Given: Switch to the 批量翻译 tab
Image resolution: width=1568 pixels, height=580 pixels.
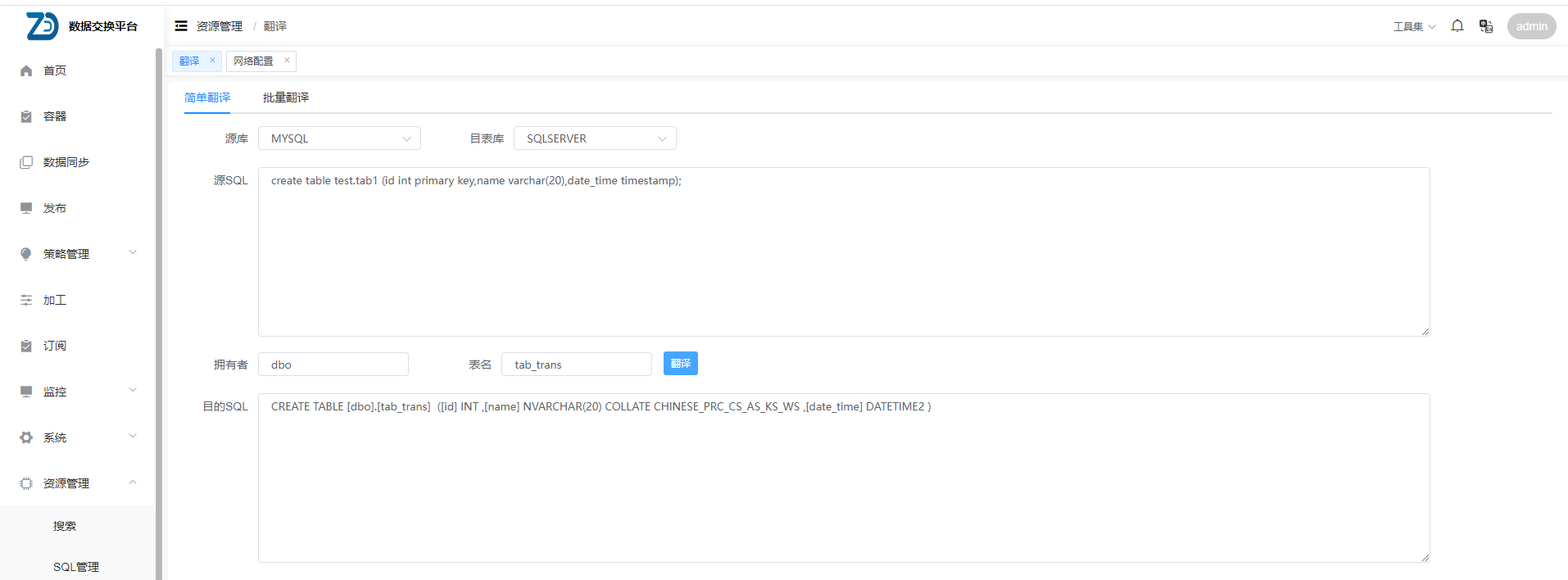Looking at the screenshot, I should coord(286,97).
